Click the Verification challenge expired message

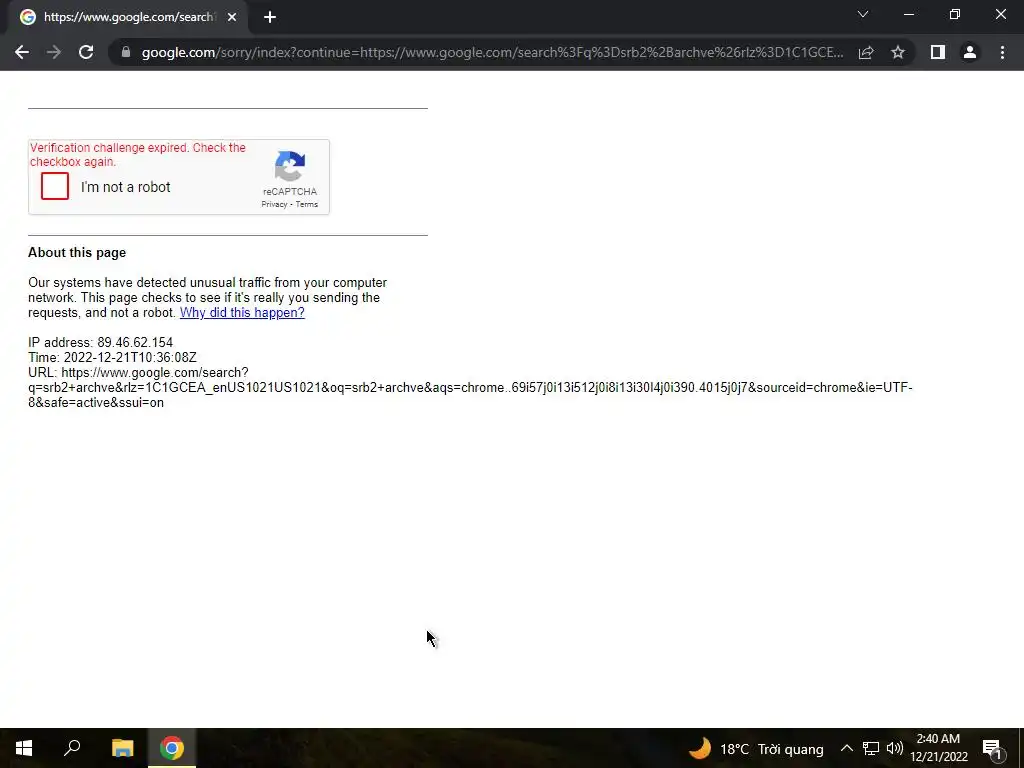(138, 155)
